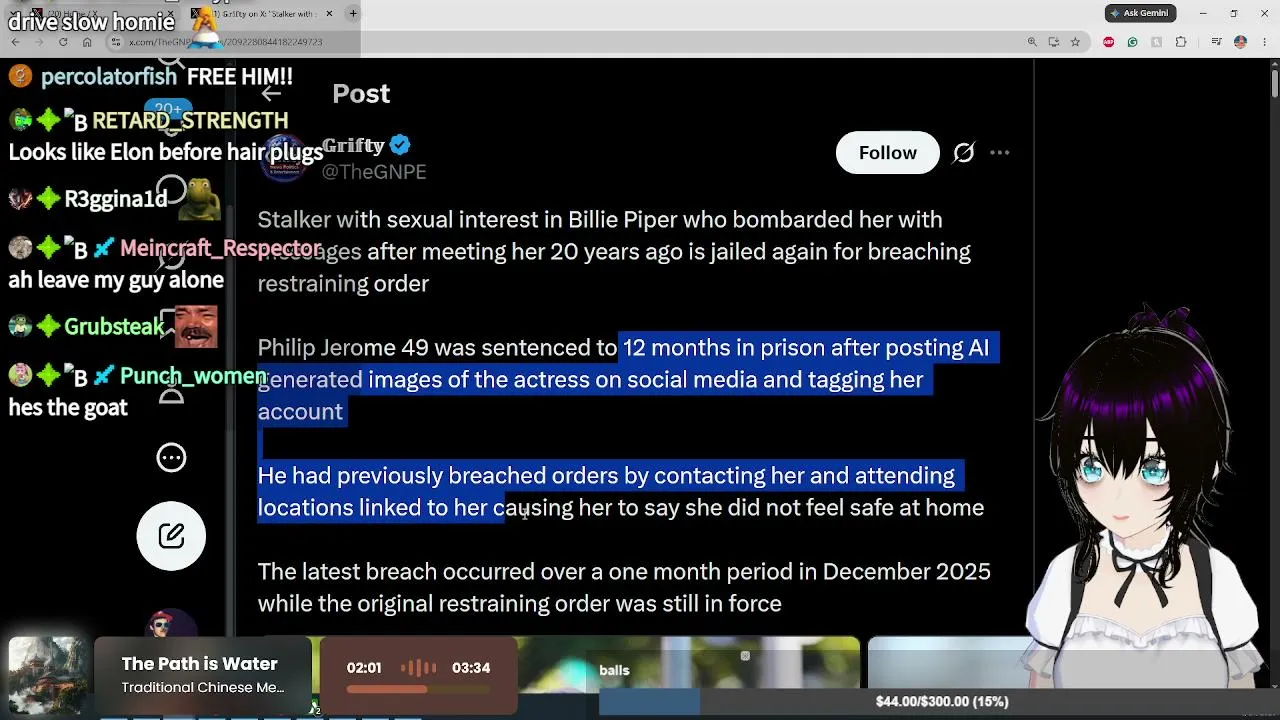
Task: Close the Grifty on X tab
Action: point(329,14)
